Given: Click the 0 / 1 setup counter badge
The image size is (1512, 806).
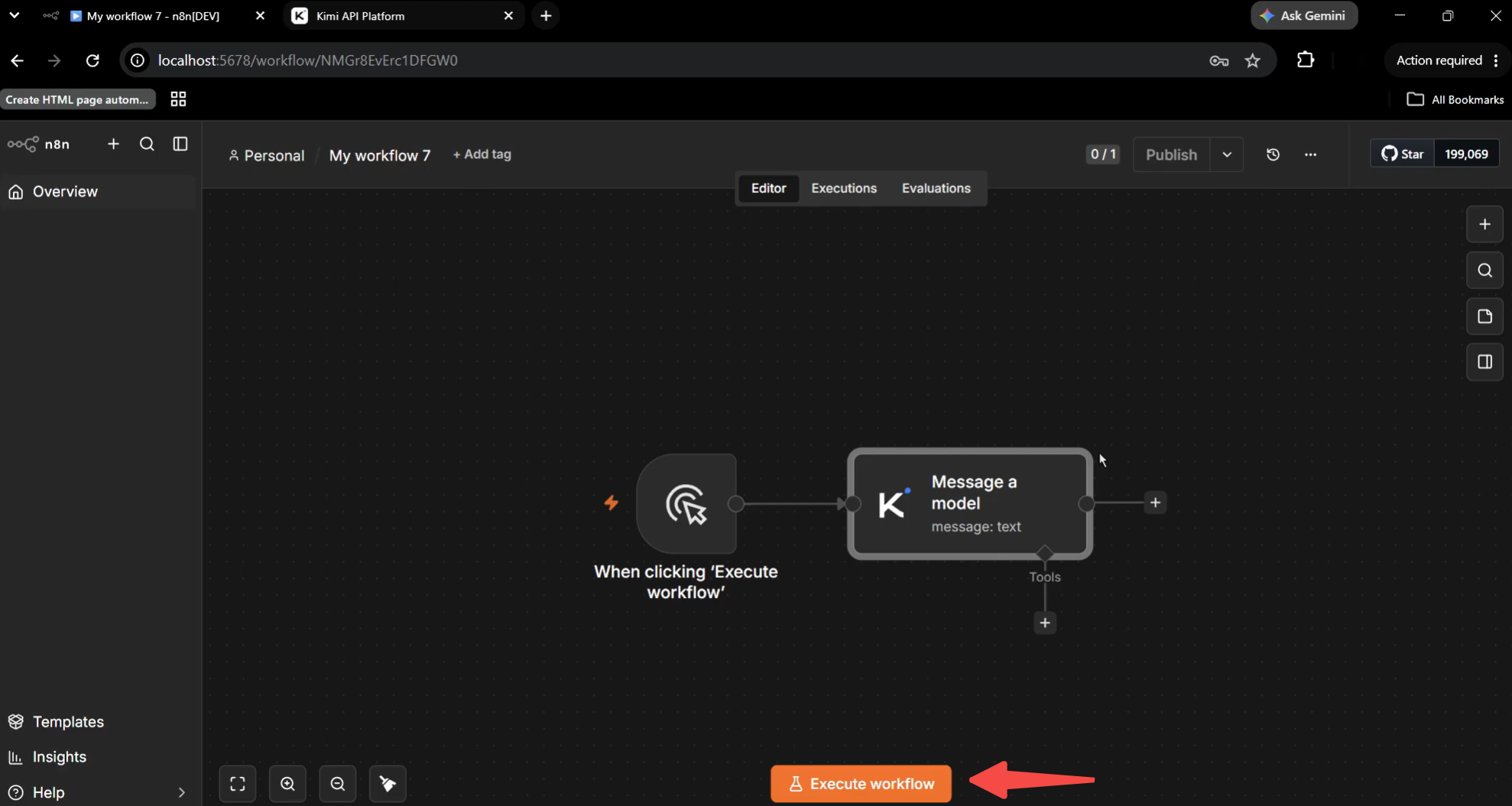Looking at the screenshot, I should point(1103,154).
